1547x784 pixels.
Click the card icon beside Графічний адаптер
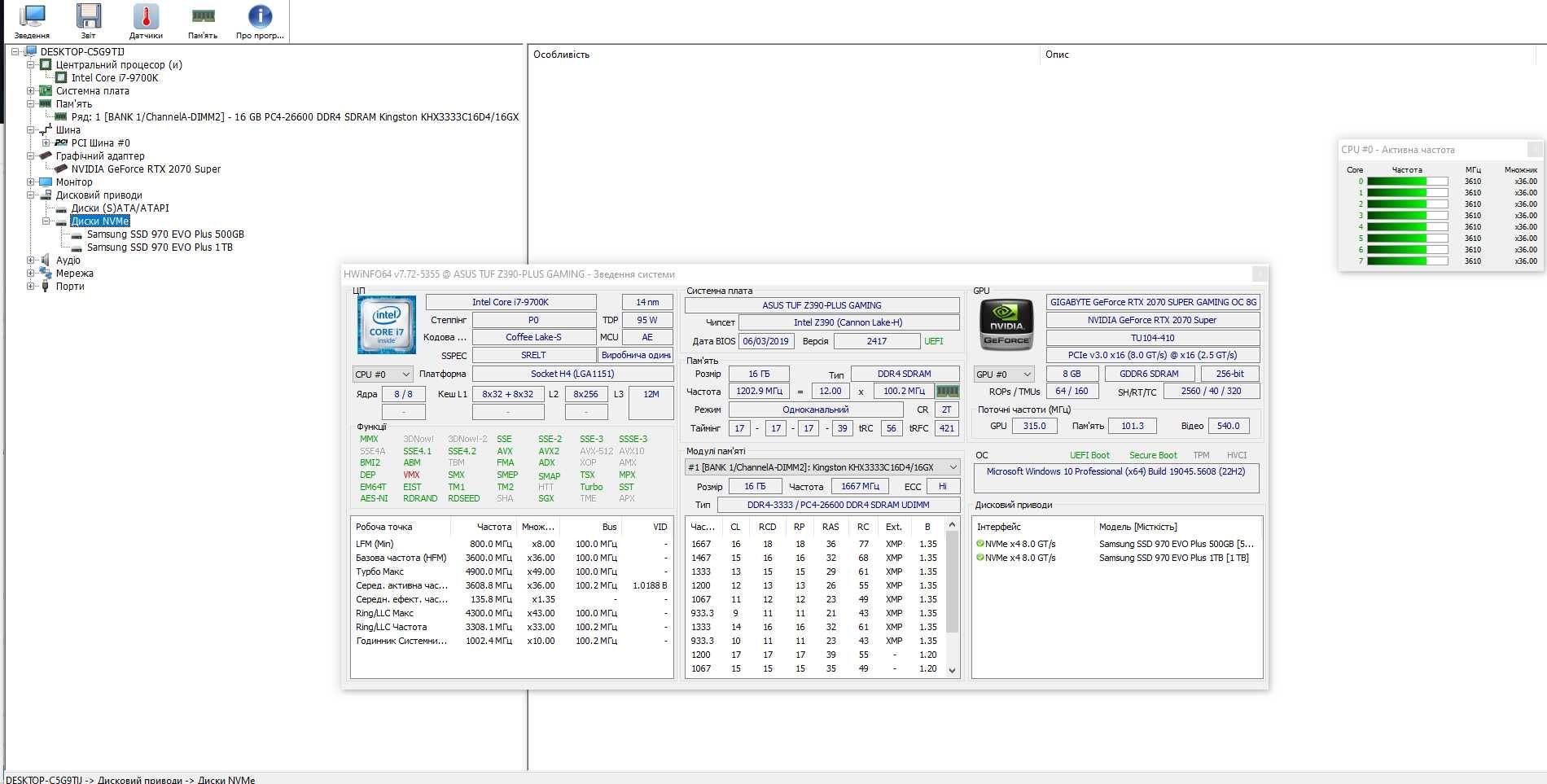point(46,155)
